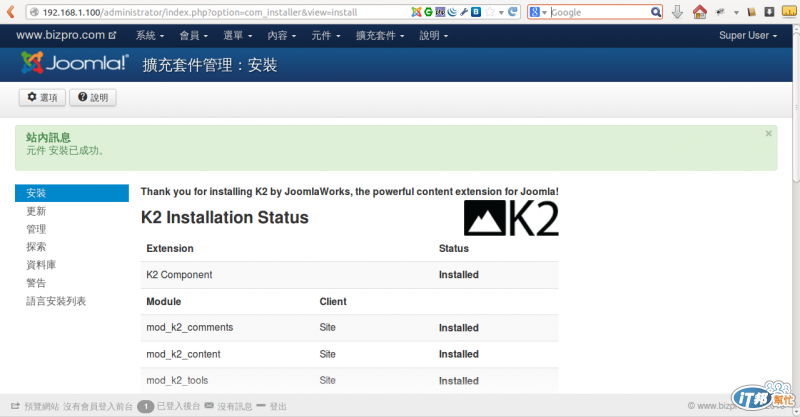Open the 選單 menu
Viewport: 800px width, 417px height.
[237, 35]
